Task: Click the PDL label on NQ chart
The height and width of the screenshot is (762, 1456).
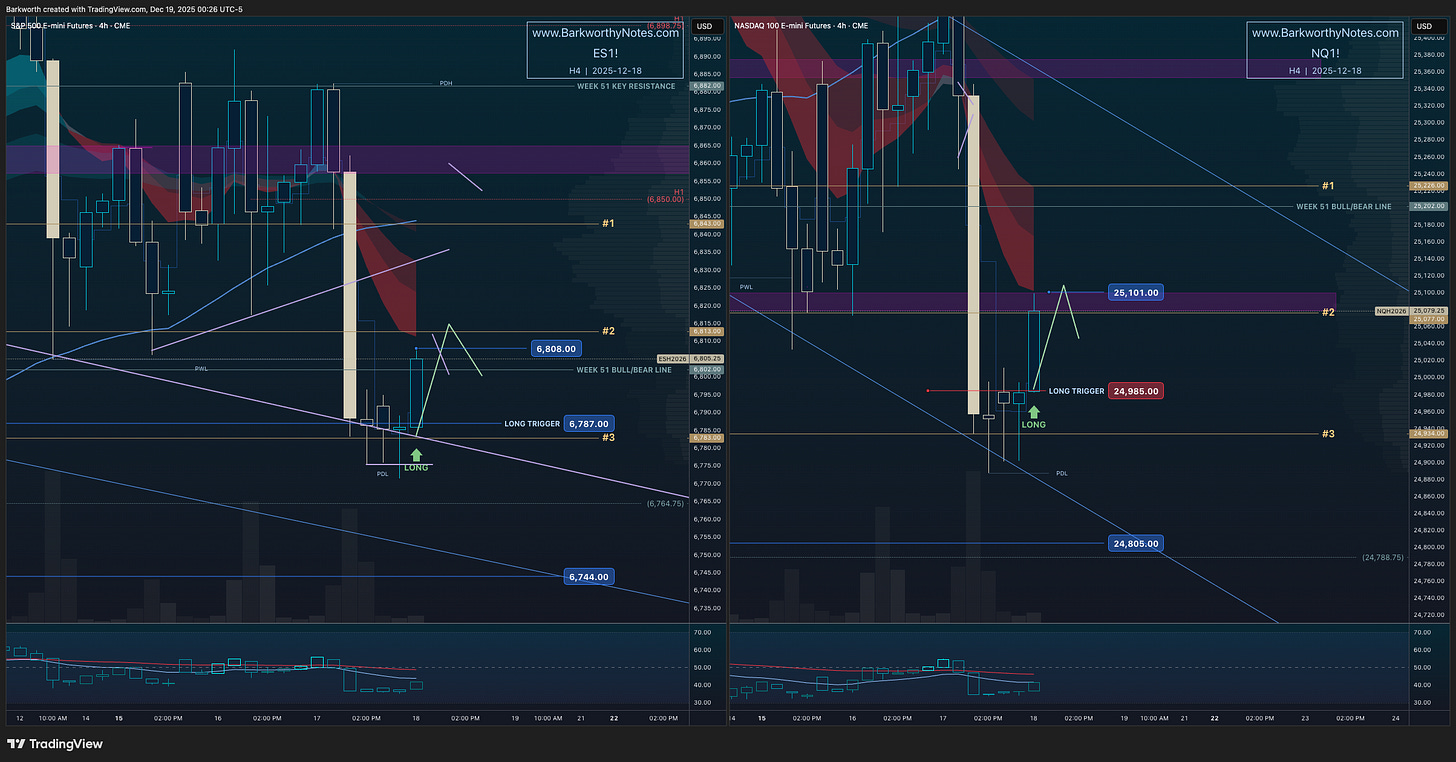Action: 1062,473
